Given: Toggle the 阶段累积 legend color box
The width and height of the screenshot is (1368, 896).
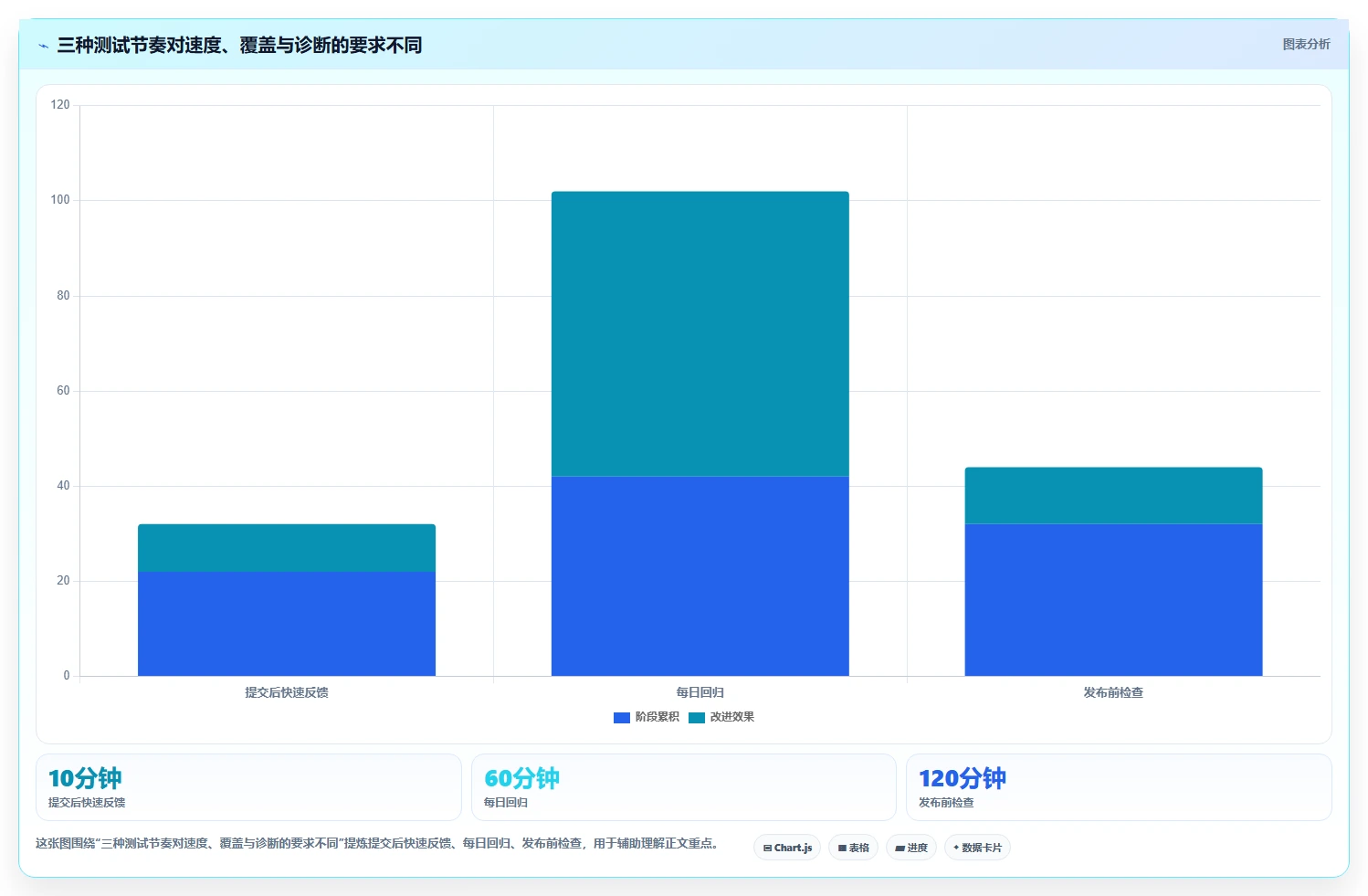Looking at the screenshot, I should 622,718.
